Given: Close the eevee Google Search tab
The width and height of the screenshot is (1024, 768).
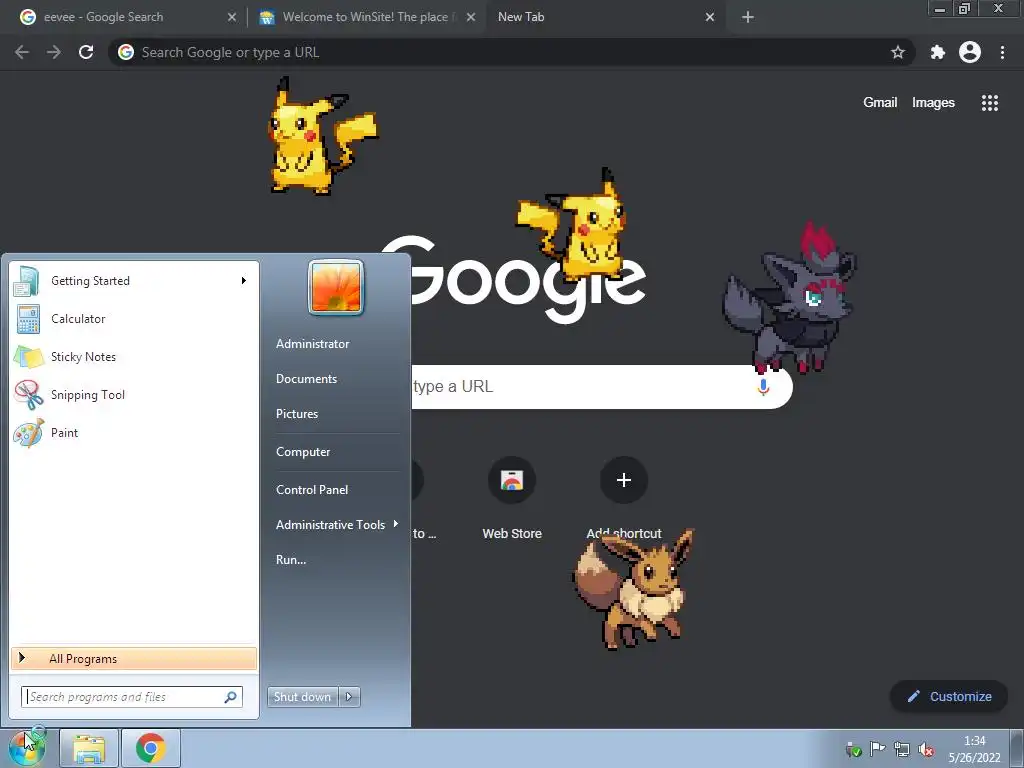Looking at the screenshot, I should pyautogui.click(x=232, y=18).
